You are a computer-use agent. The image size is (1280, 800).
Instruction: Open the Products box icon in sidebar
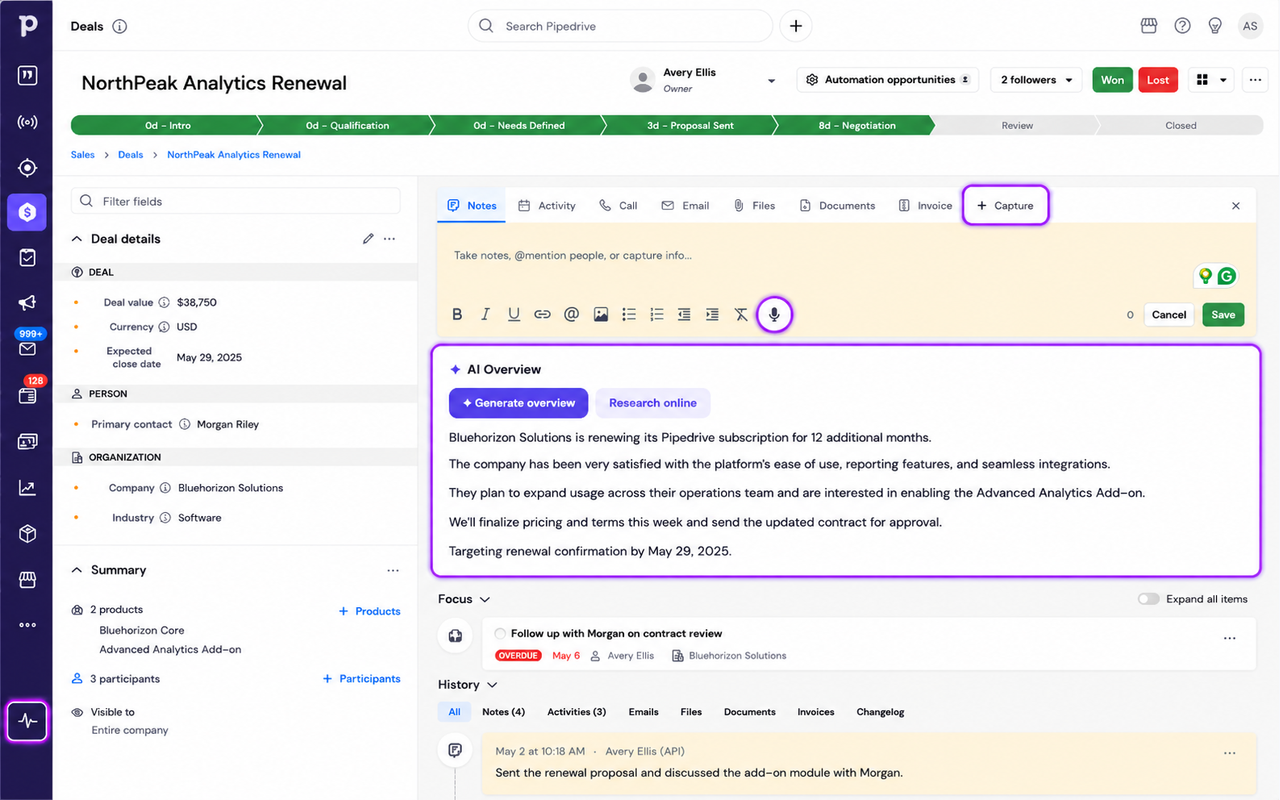click(x=27, y=534)
